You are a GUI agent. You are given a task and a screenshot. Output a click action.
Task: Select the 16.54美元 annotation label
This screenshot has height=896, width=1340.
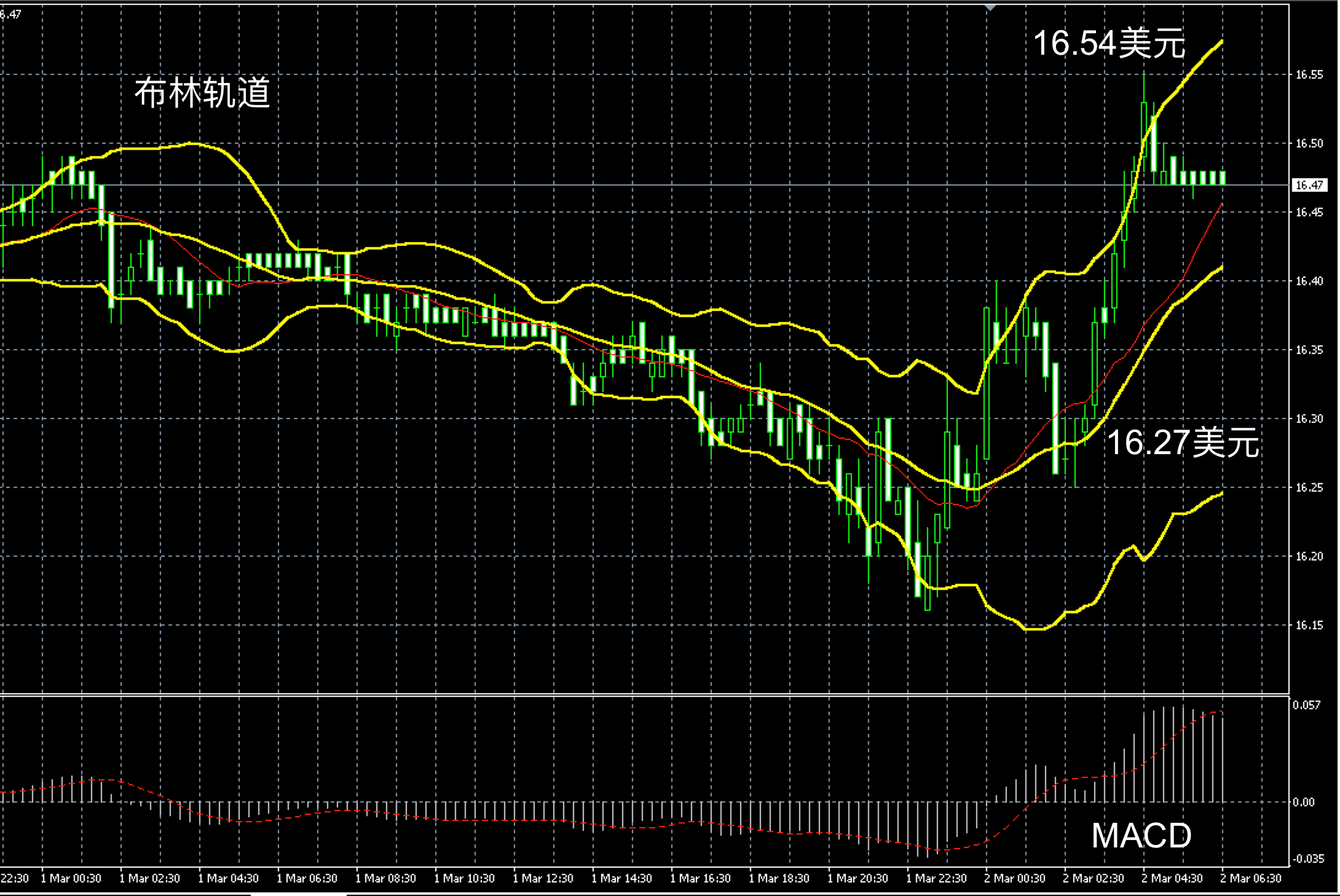tap(1109, 44)
